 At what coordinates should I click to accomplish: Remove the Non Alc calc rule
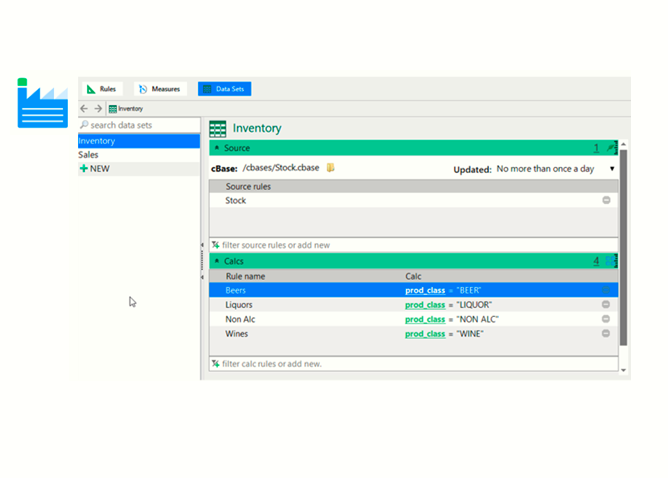point(606,319)
